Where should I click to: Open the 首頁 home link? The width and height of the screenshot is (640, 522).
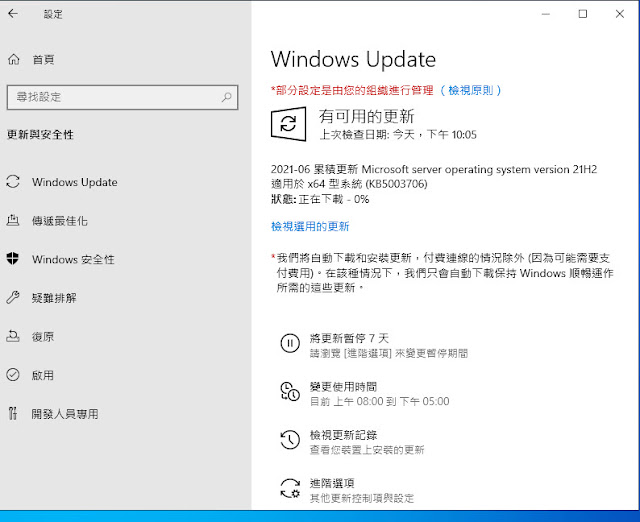coord(43,60)
